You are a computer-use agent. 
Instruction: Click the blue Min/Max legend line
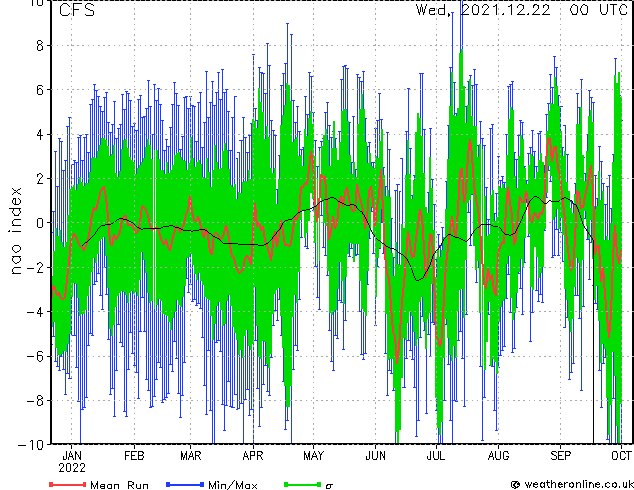pos(185,484)
